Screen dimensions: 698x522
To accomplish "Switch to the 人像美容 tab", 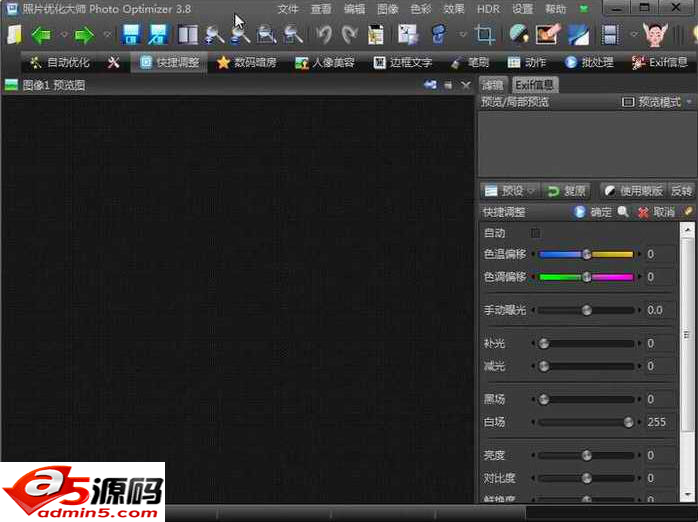I will (325, 63).
